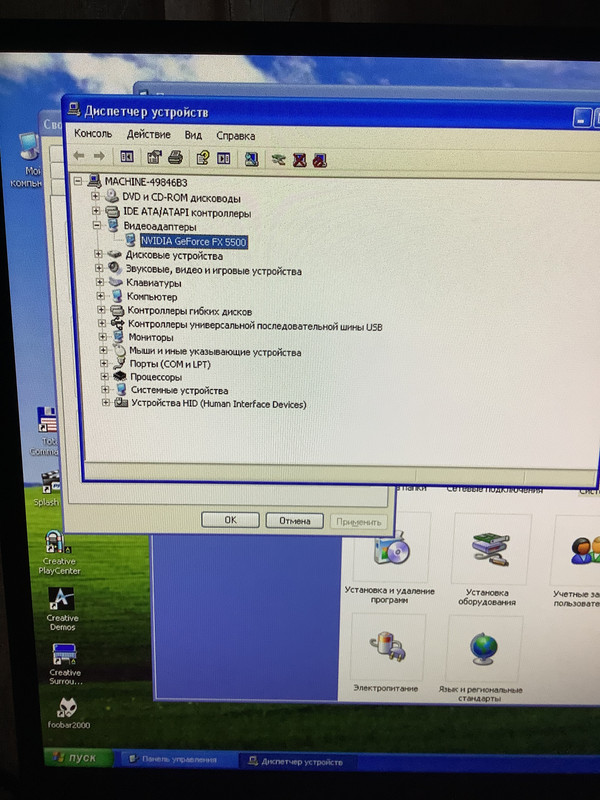The width and height of the screenshot is (600, 800).
Task: Click the Back arrow in Device Manager toolbar
Action: pos(79,155)
